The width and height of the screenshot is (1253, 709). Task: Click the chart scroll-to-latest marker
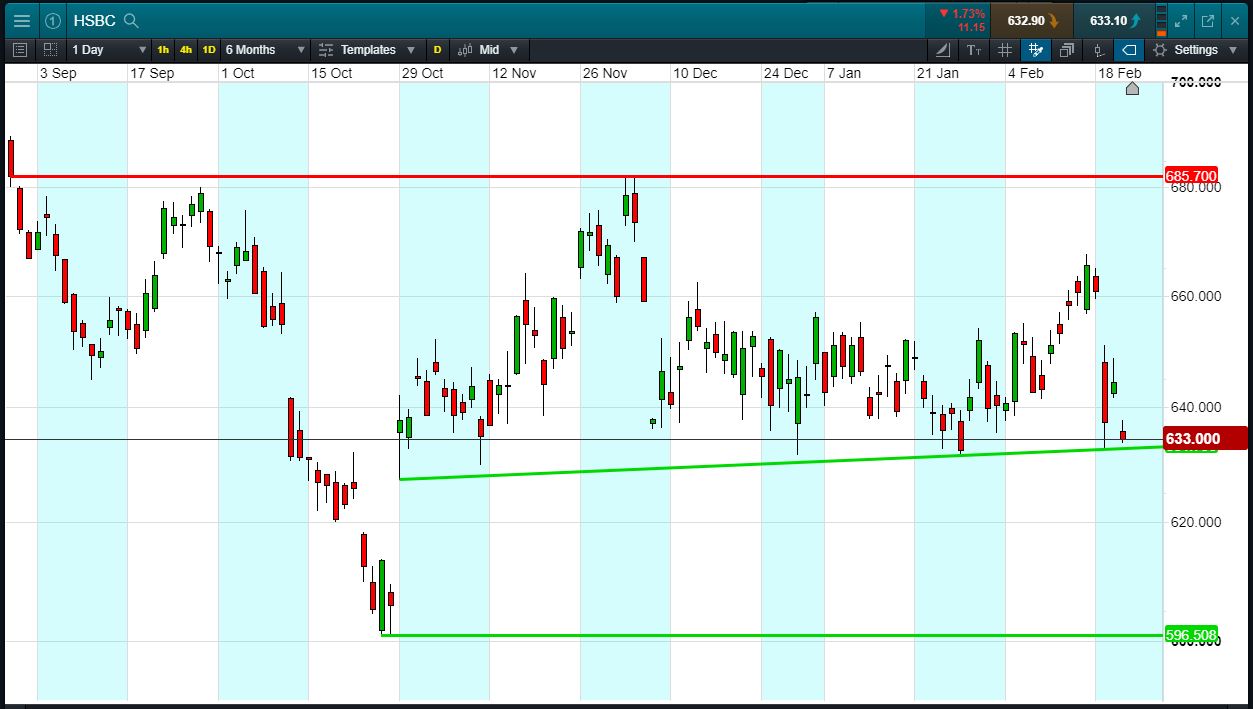point(1132,89)
